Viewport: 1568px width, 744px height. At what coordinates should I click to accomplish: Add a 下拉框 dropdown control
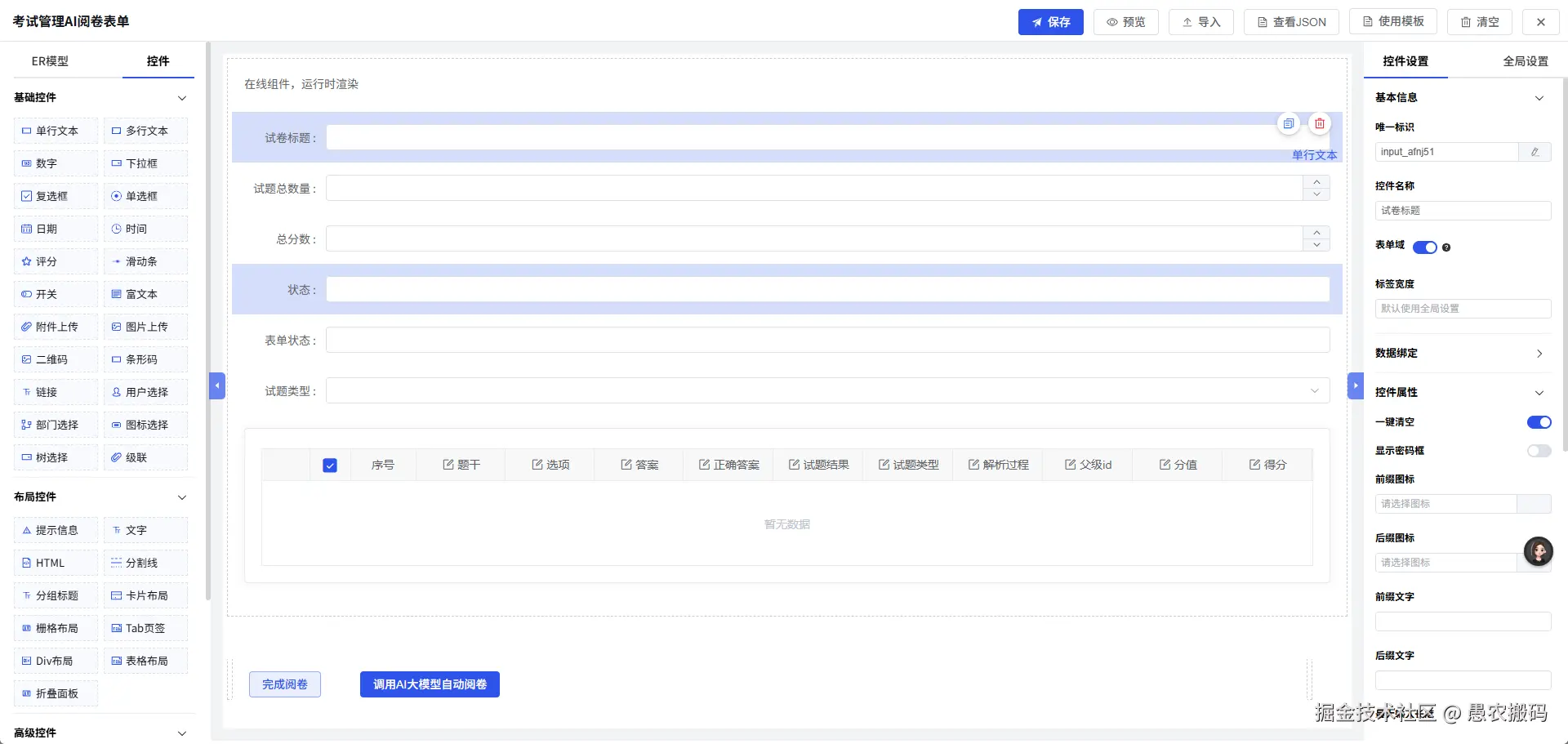click(145, 163)
